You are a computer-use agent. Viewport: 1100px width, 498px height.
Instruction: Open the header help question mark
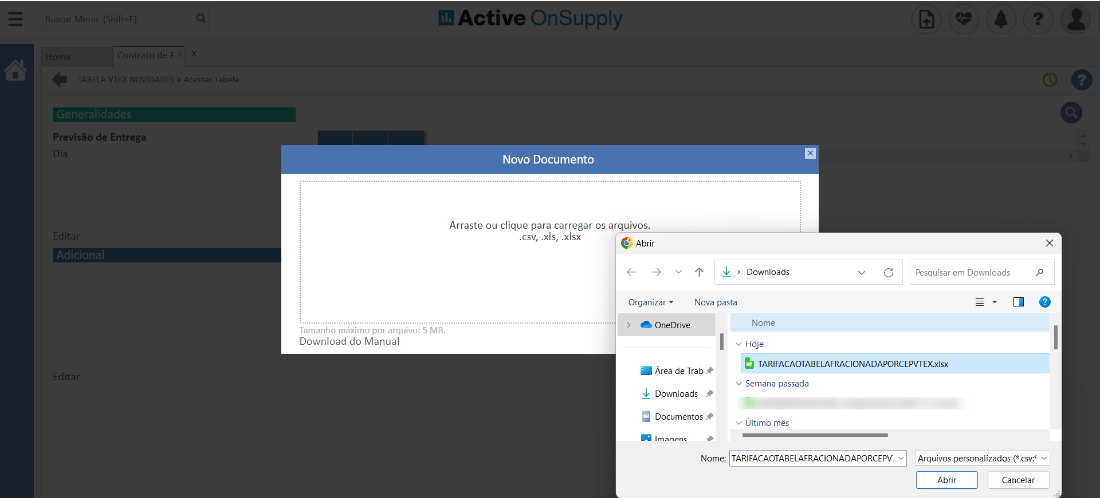[x=1038, y=20]
